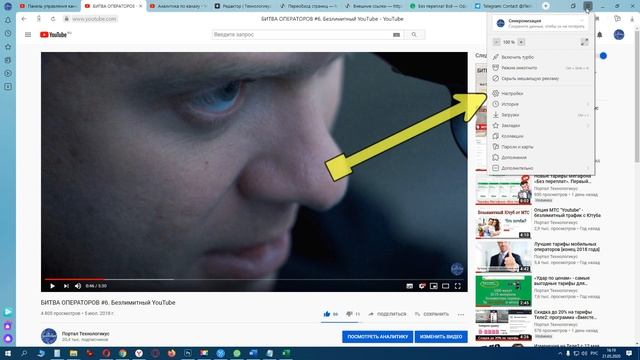This screenshot has height=360, width=640.
Task: Open the channel avatar below the video
Action: (49, 336)
